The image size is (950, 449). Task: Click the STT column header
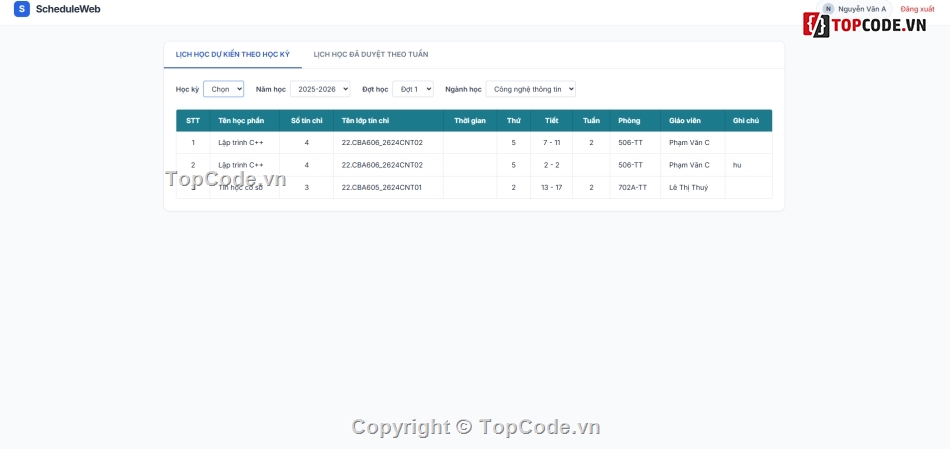point(193,121)
